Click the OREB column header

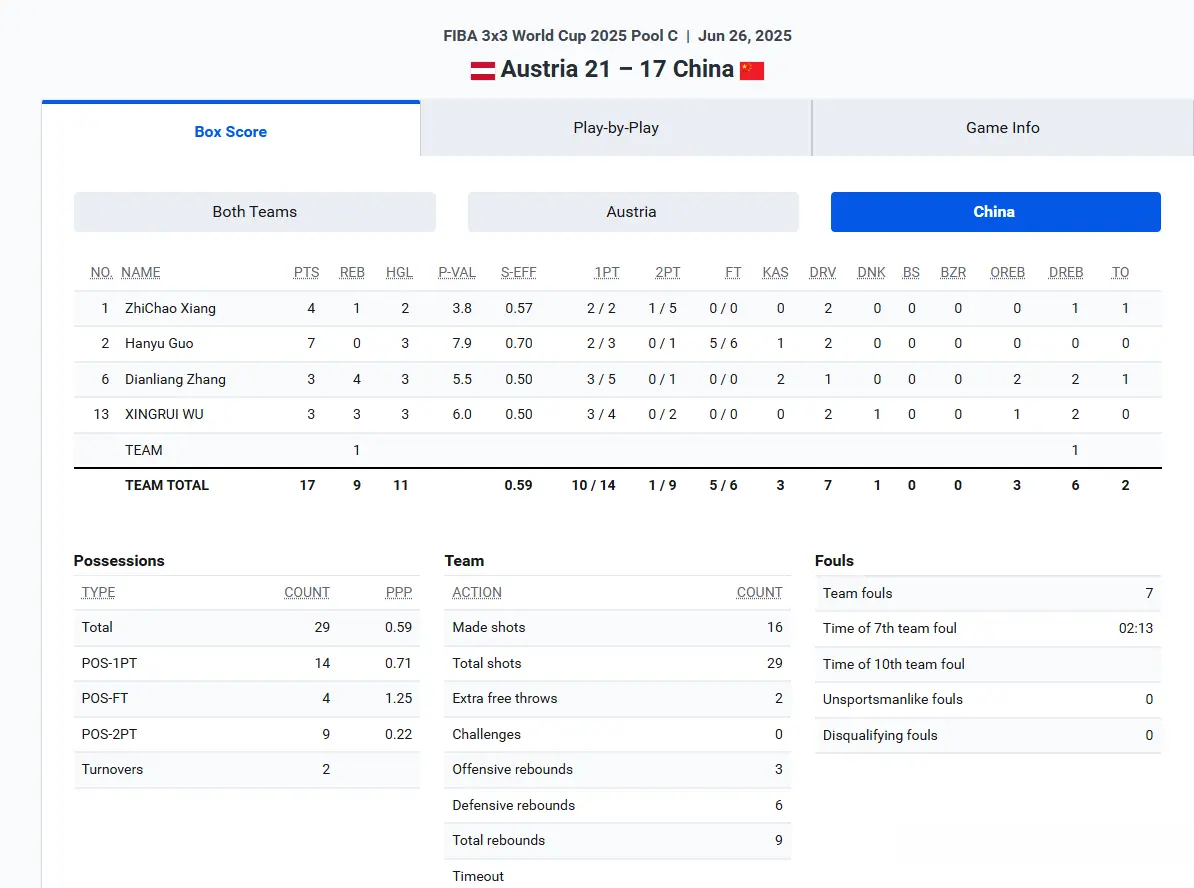[1007, 273]
